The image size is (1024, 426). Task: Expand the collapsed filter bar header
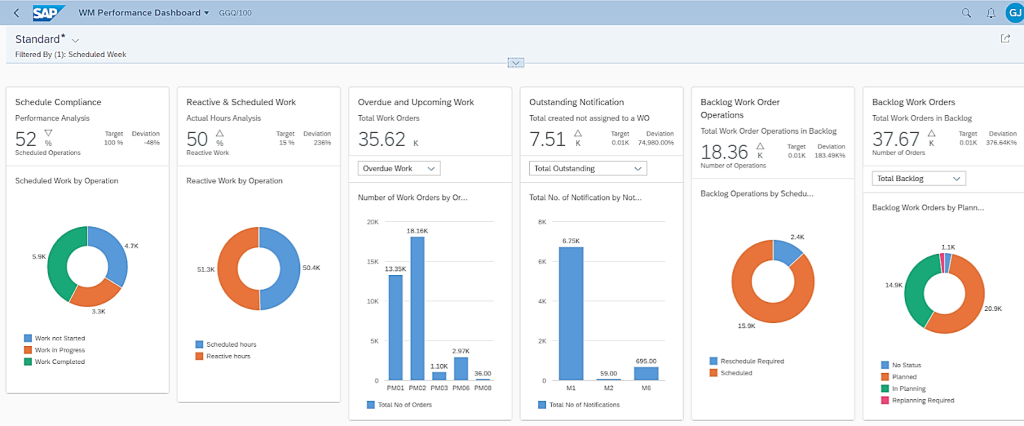pos(516,62)
